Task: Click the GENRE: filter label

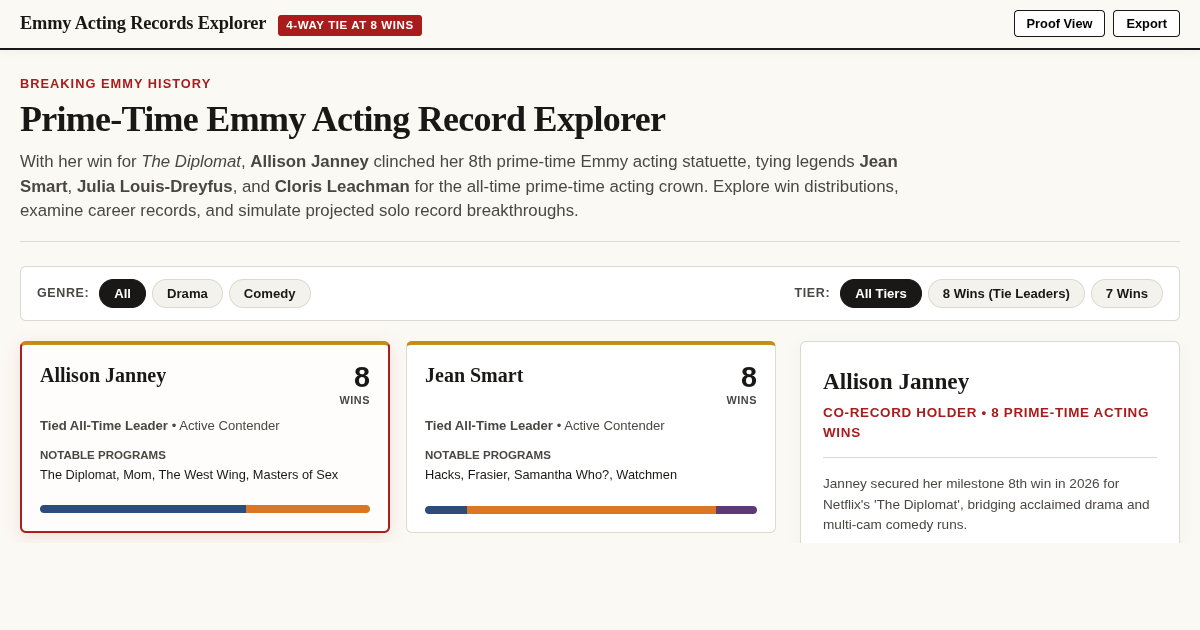Action: click(x=63, y=293)
